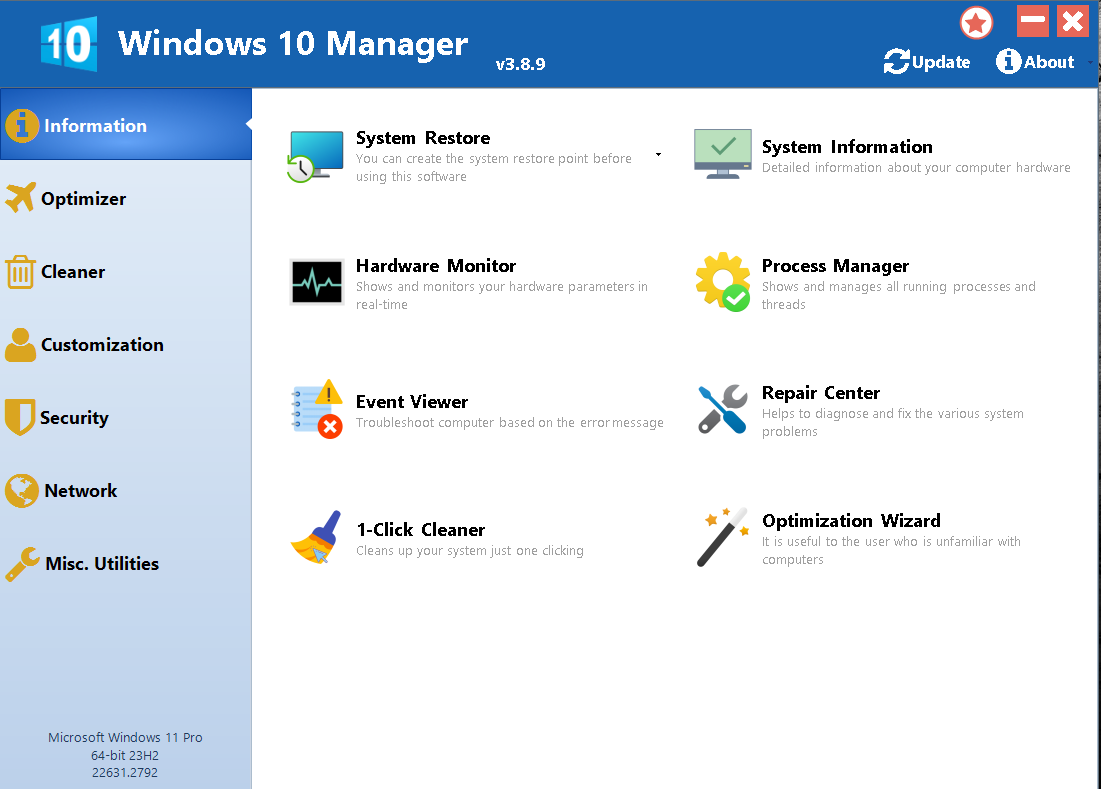Screen dimensions: 1101x789
Task: Start the Optimization Wizard wand icon
Action: (x=723, y=537)
